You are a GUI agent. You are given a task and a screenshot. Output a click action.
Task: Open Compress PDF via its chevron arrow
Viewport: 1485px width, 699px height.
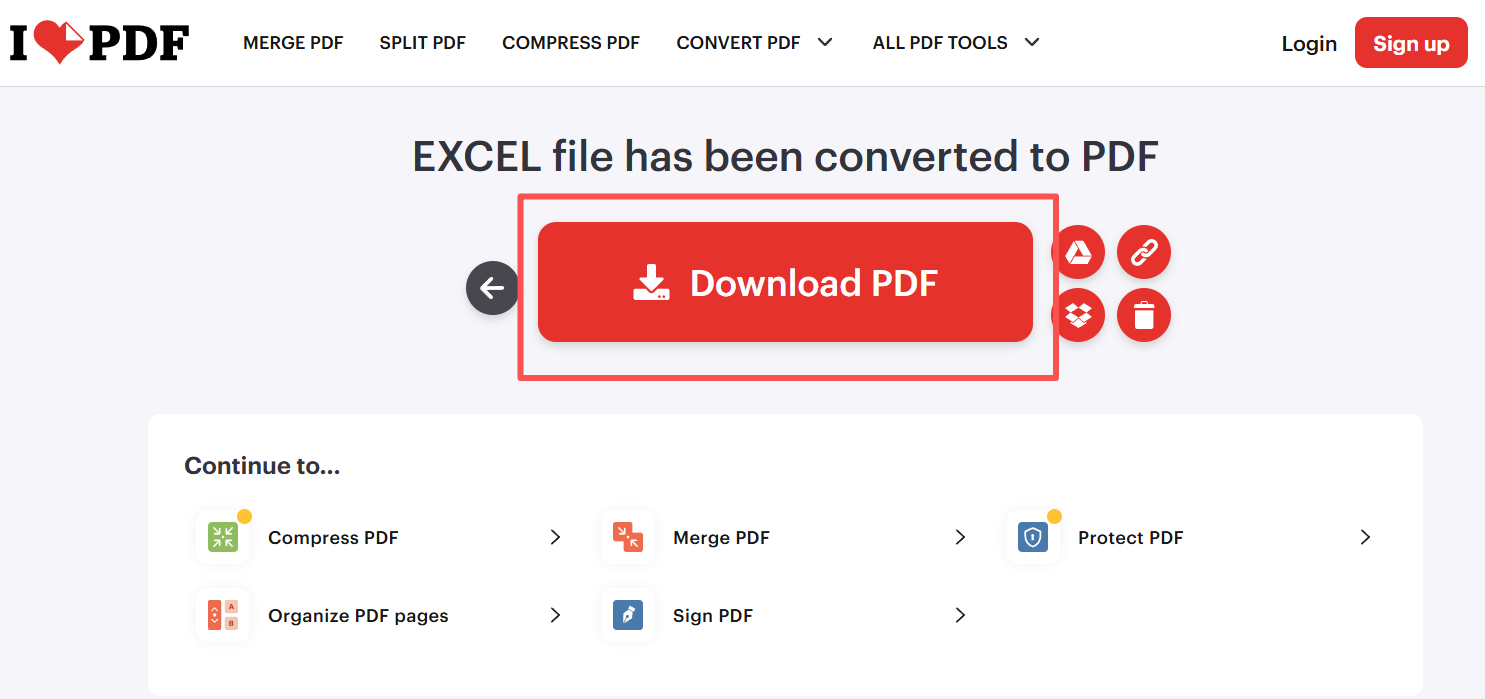pos(555,537)
